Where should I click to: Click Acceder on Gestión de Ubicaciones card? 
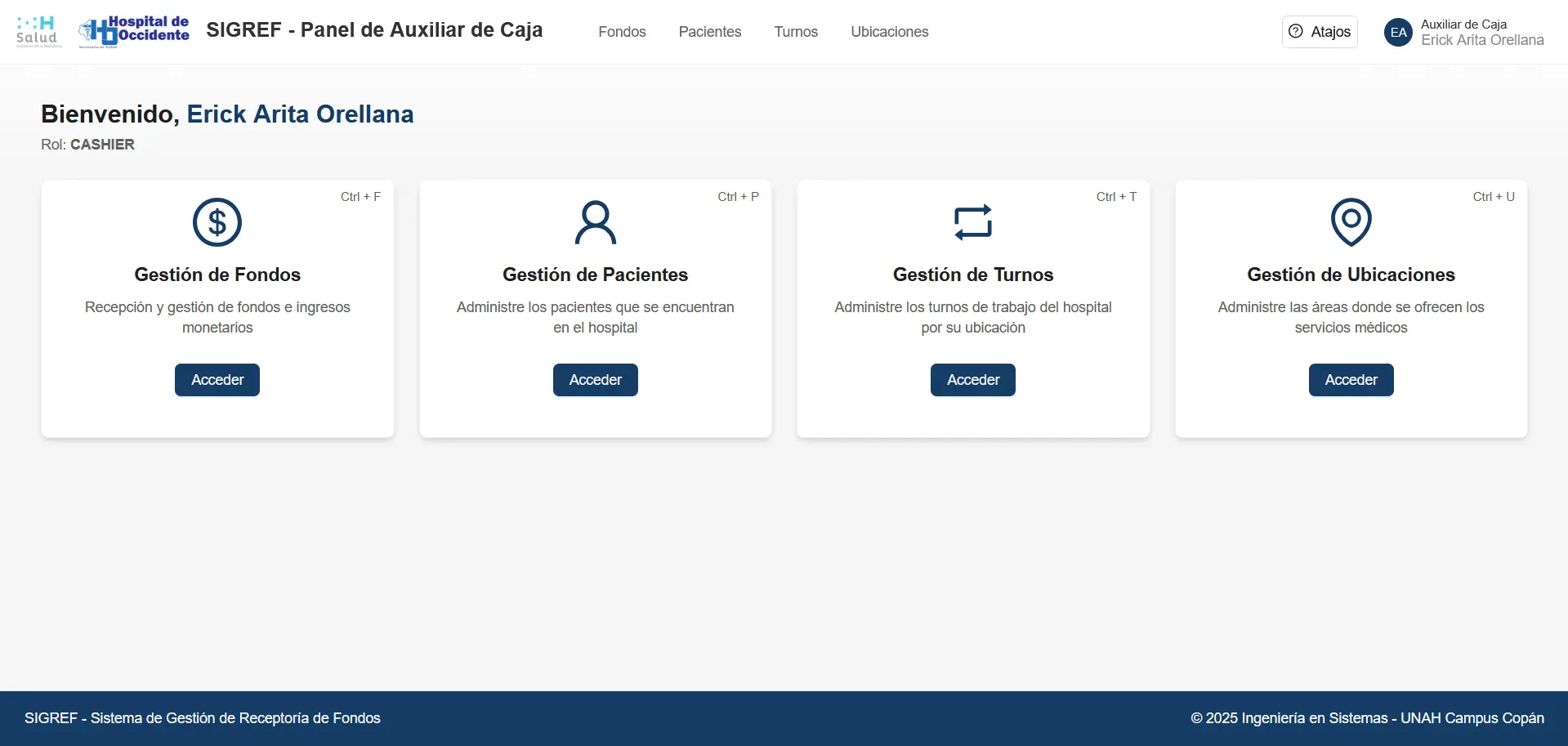click(1351, 380)
